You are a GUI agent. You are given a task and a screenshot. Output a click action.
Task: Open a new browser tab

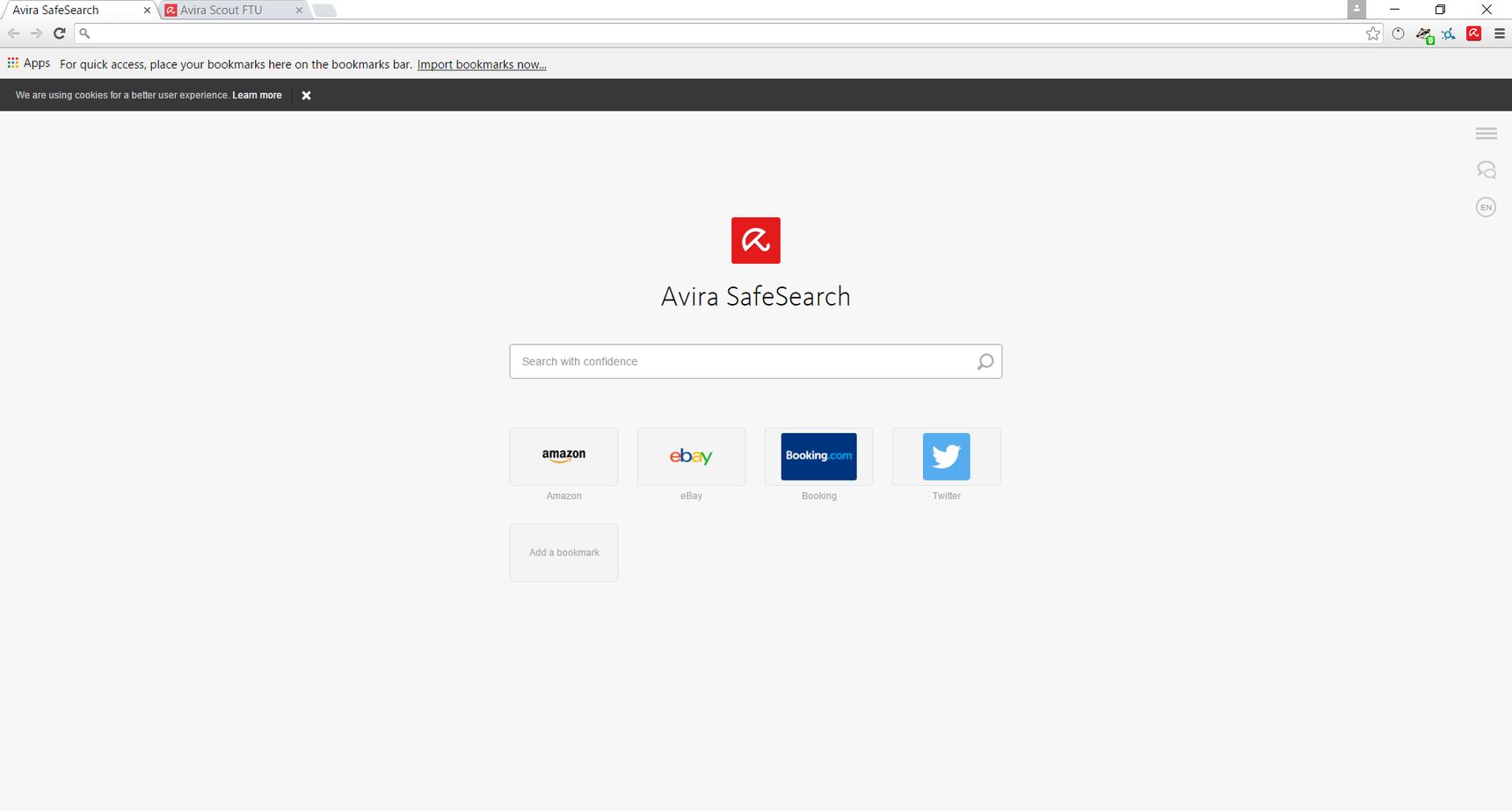pos(324,11)
